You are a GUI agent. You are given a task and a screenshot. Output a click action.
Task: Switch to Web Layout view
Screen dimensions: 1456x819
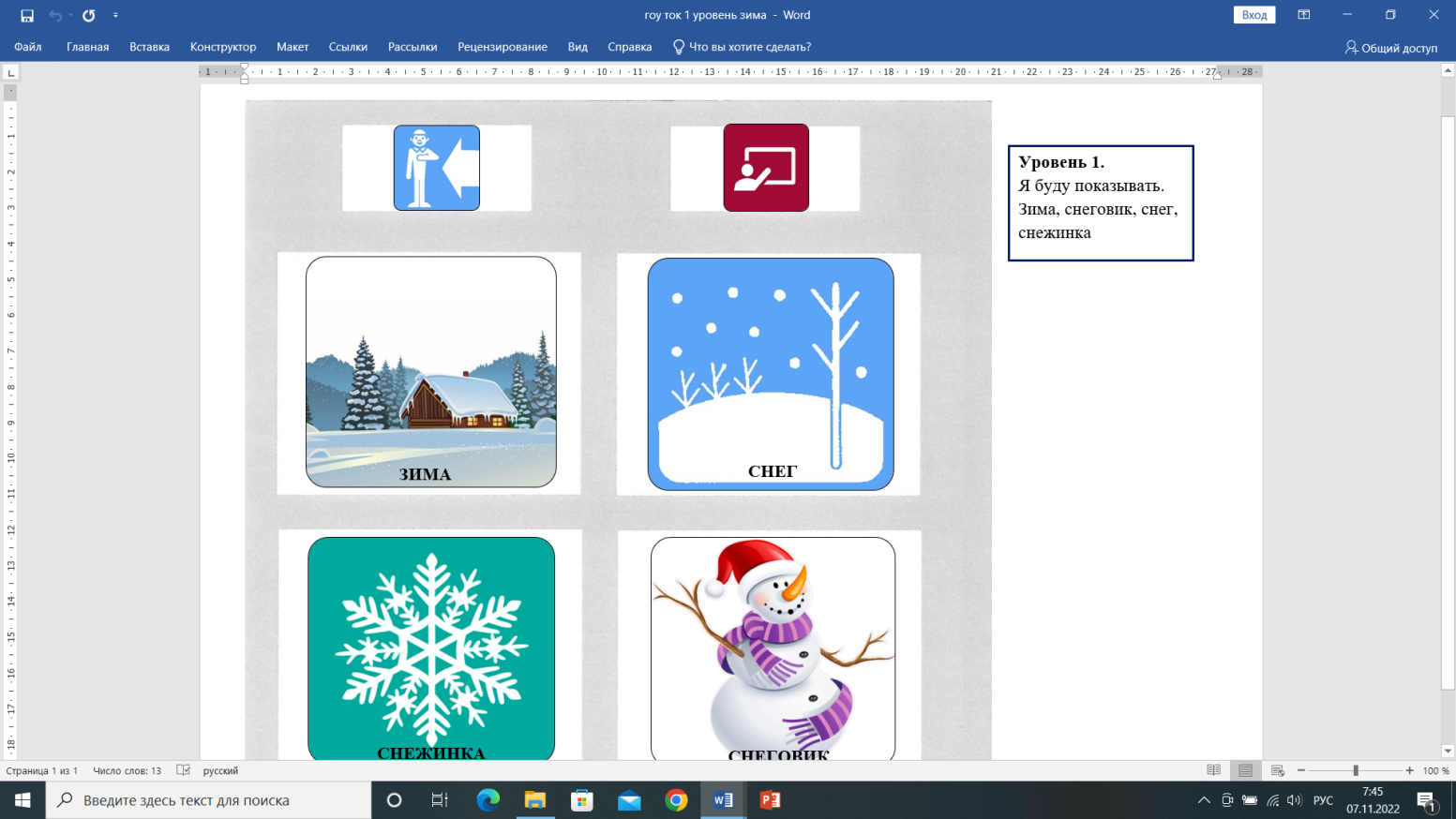coord(1277,770)
